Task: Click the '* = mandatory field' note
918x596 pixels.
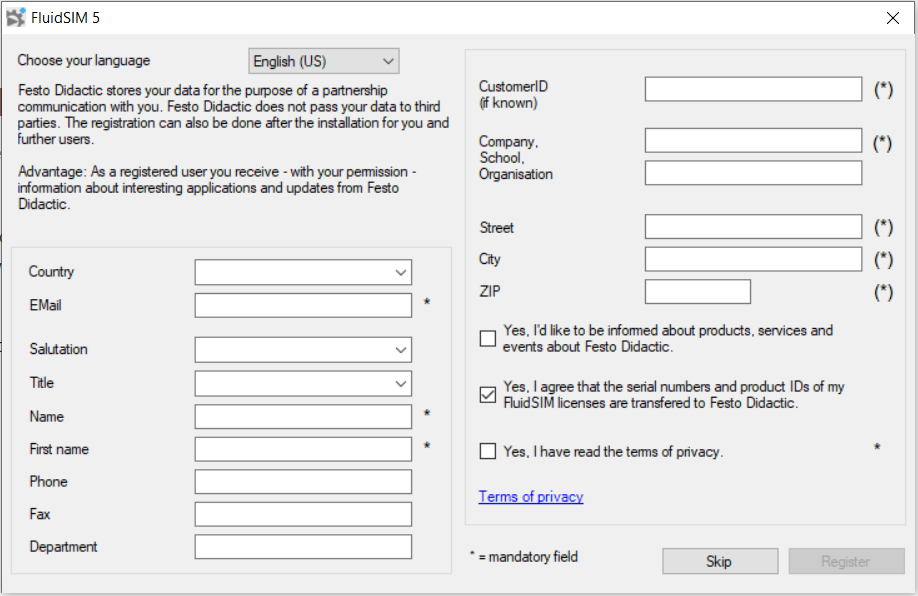Action: pyautogui.click(x=524, y=557)
